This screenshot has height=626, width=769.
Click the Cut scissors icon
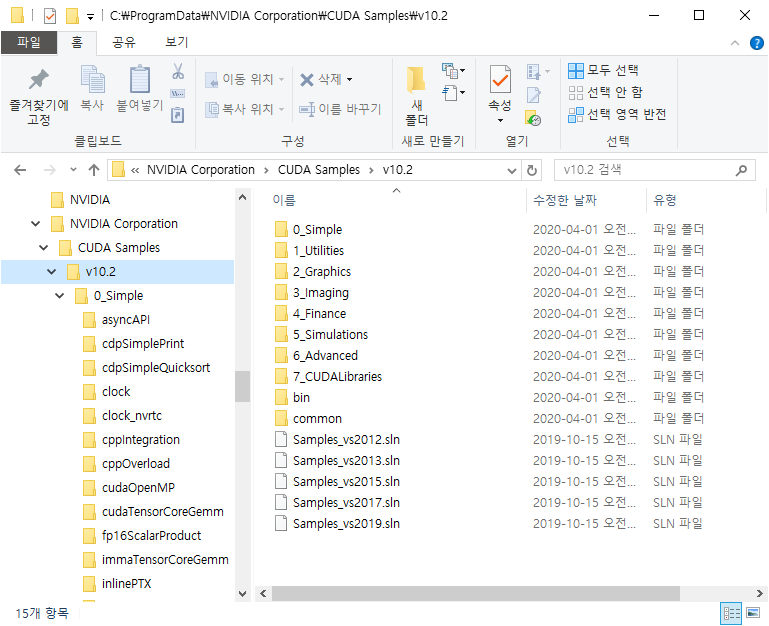point(178,71)
